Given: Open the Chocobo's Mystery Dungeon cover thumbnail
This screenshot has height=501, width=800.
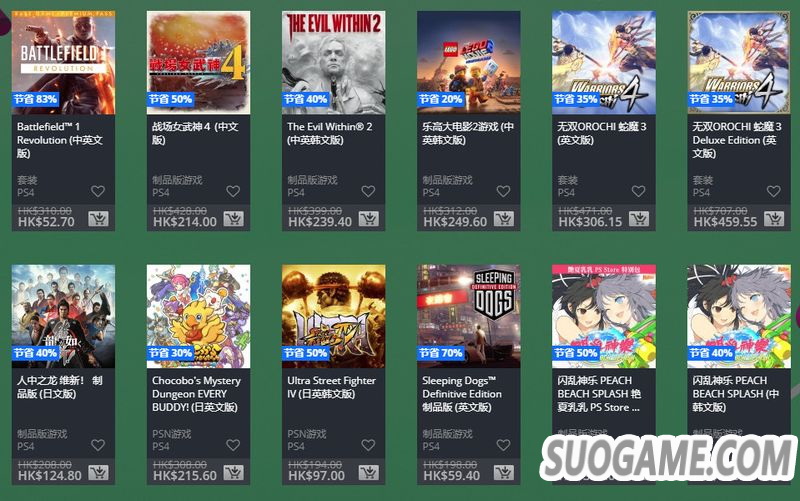Looking at the screenshot, I should click(198, 316).
